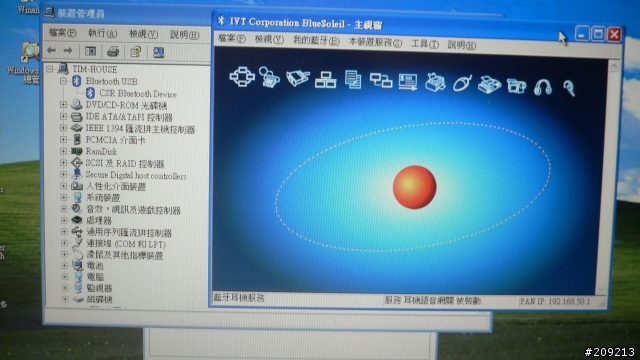Open BlueSoleil 檔案(F) menu
This screenshot has width=640, height=360.
(x=231, y=39)
